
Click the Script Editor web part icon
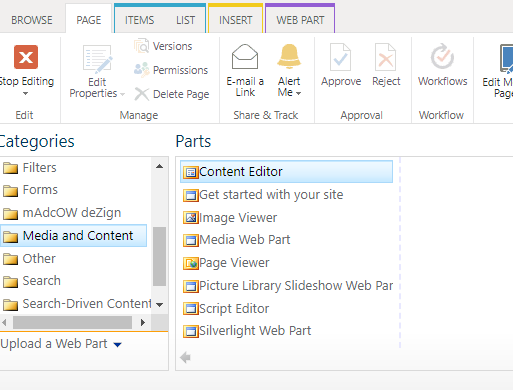point(191,309)
